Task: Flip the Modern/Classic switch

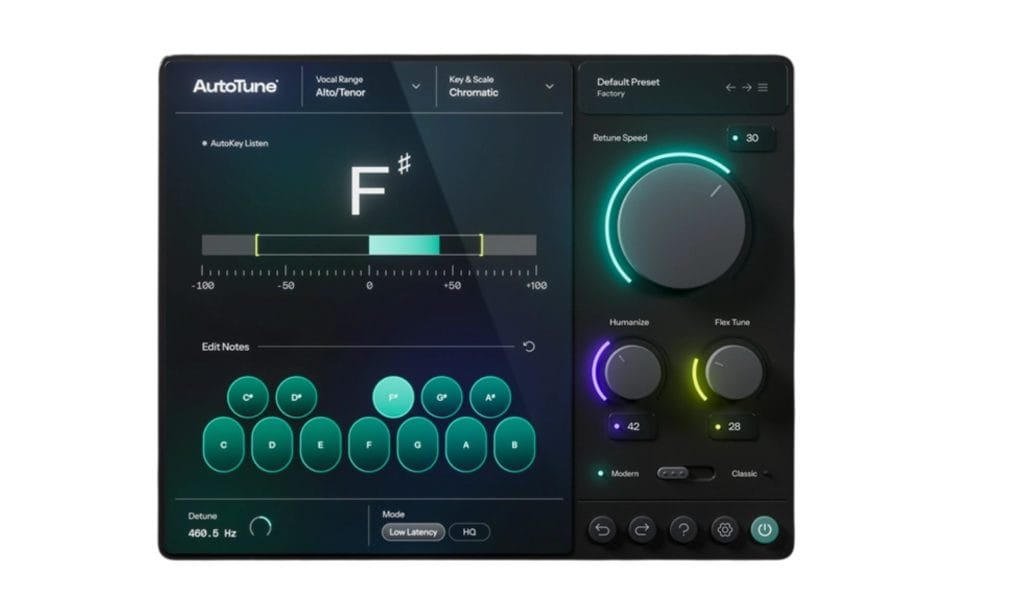Action: [x=685, y=473]
